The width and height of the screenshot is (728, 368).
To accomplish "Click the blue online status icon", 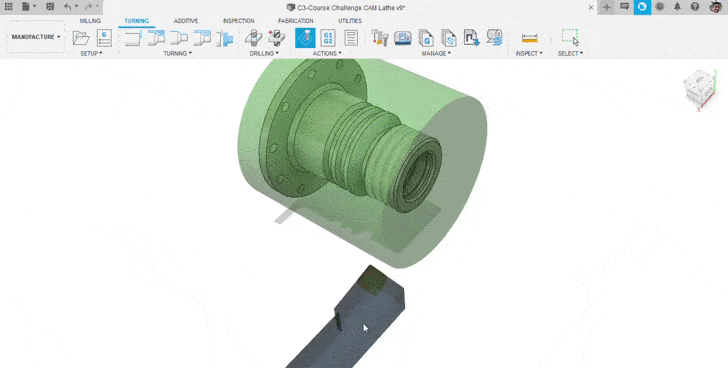I will click(x=642, y=6).
